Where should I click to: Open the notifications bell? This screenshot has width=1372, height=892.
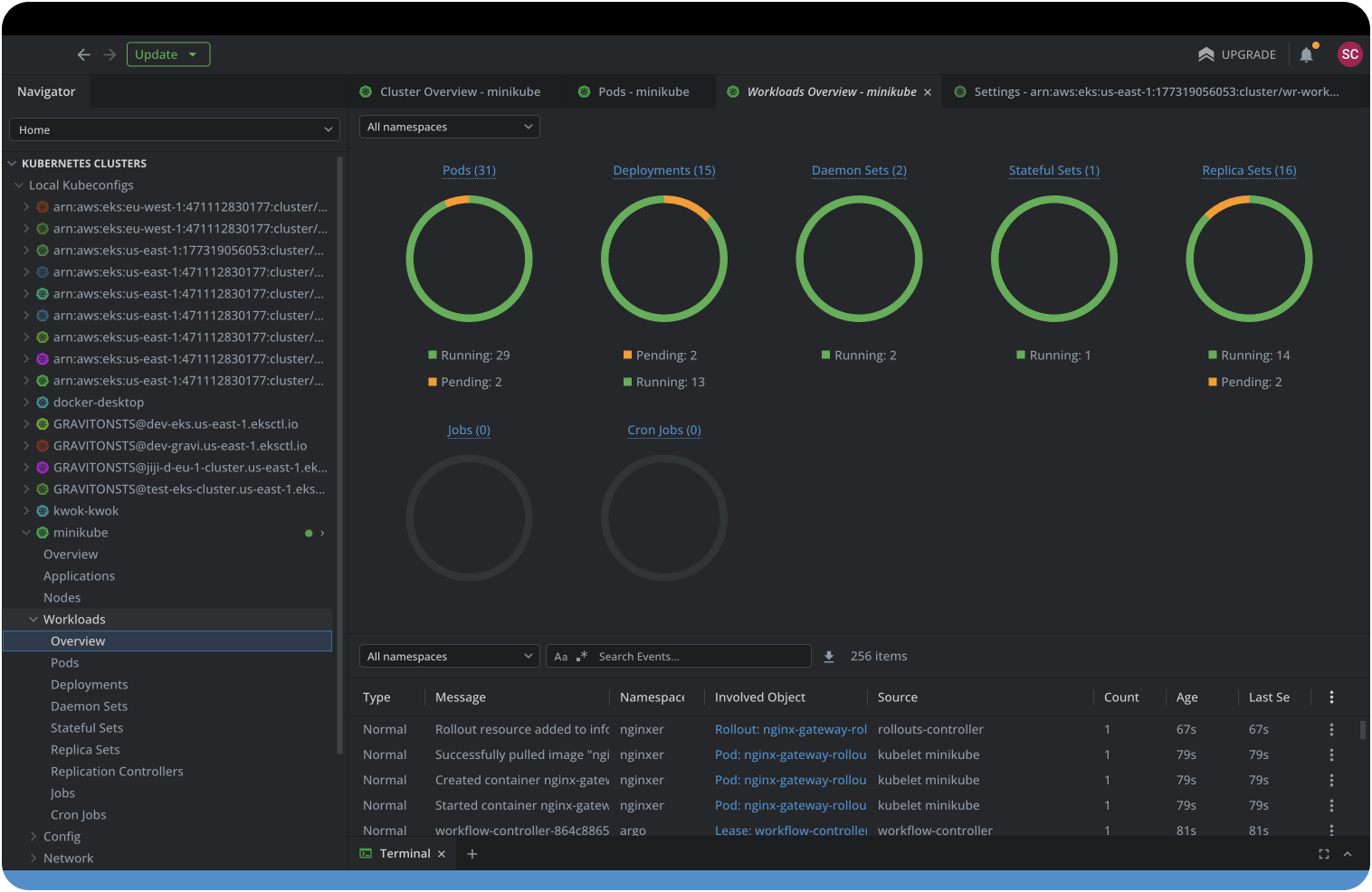pos(1307,54)
